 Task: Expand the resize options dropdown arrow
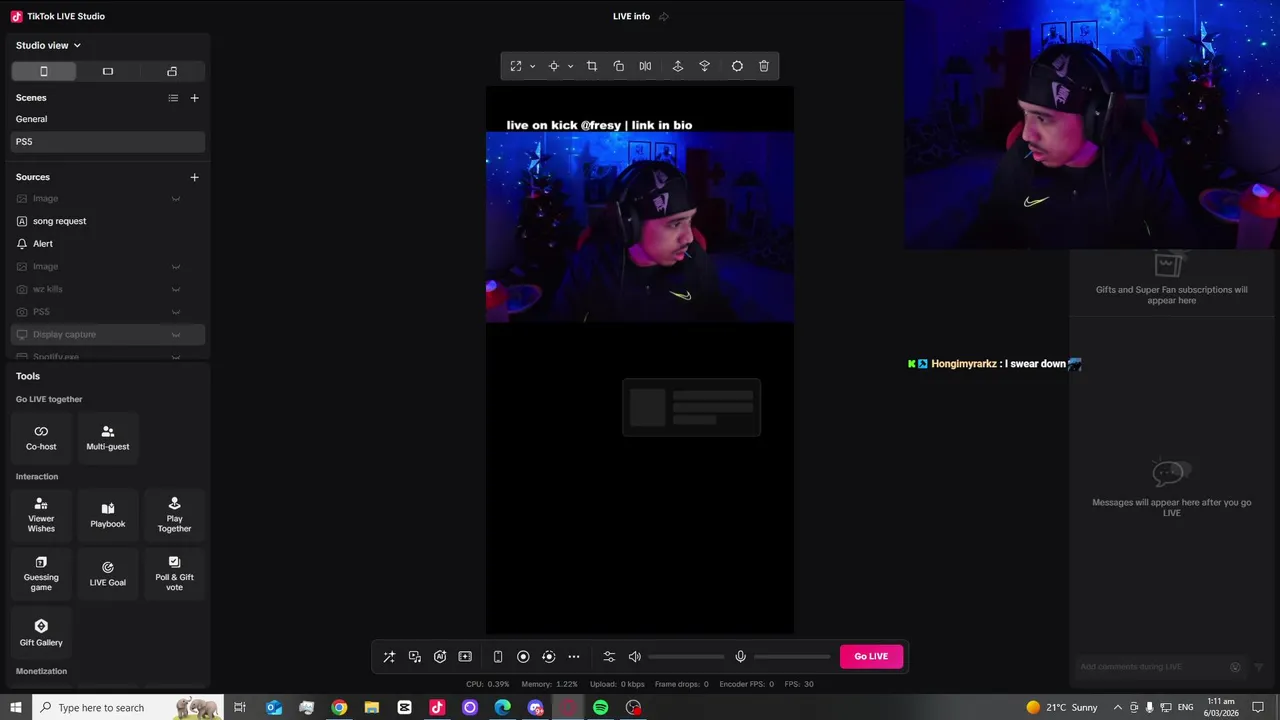tap(532, 66)
